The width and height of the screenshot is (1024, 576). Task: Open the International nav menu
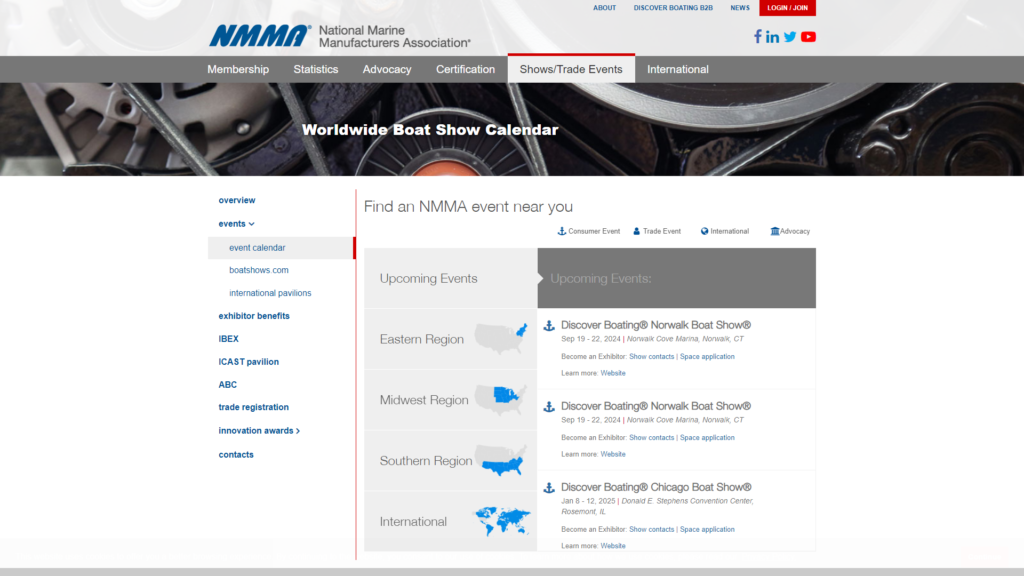(x=677, y=69)
